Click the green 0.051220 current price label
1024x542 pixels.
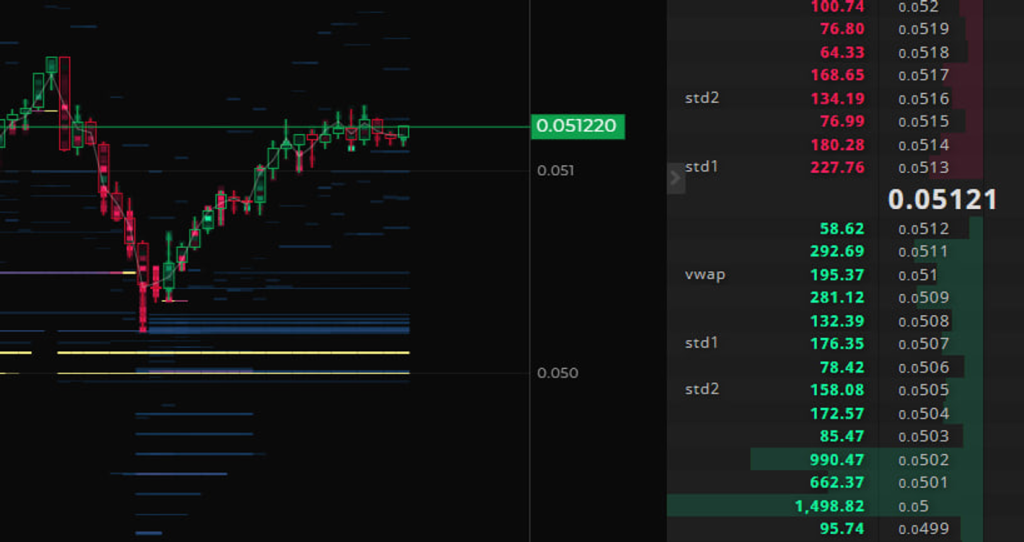577,126
